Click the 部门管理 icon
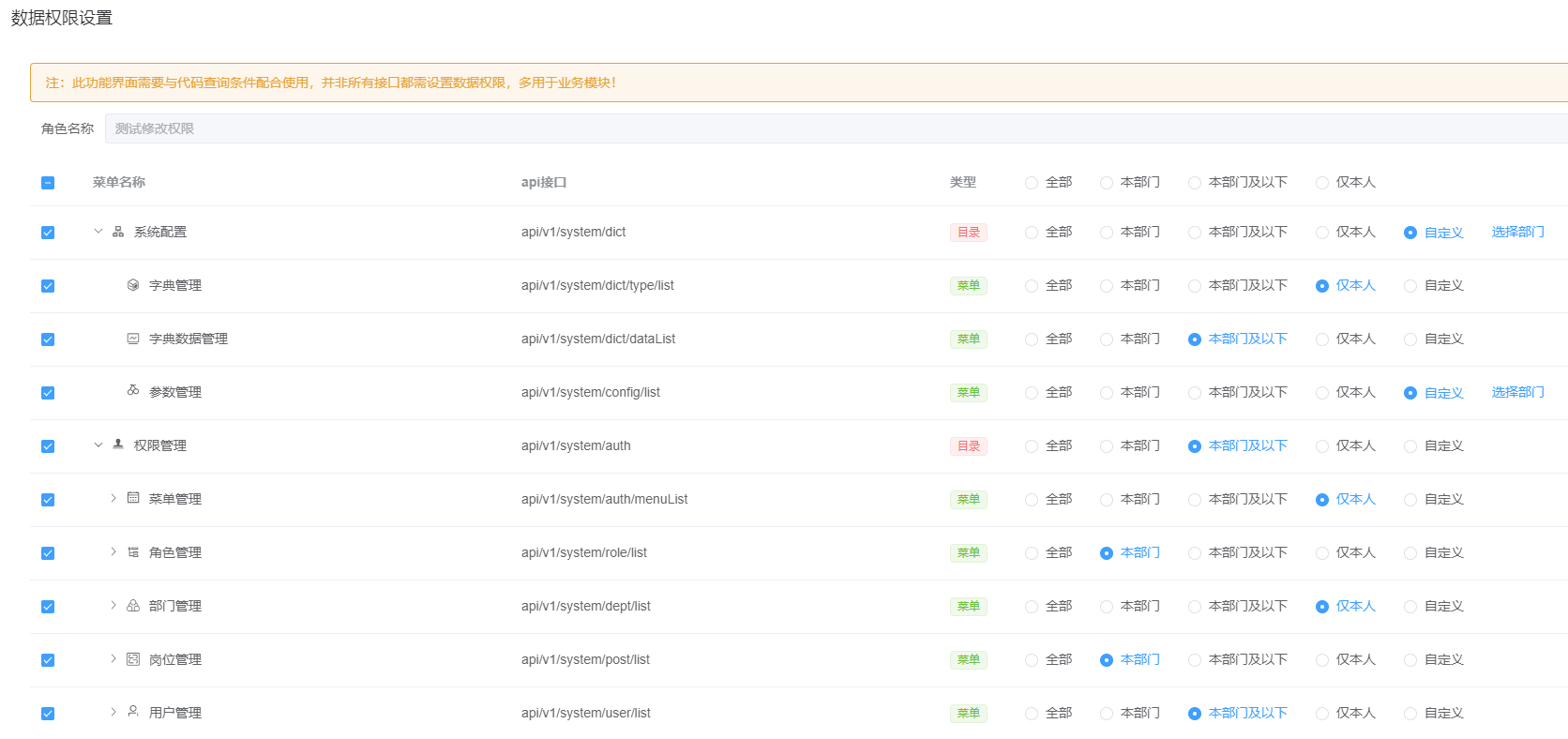The width and height of the screenshot is (1568, 739). click(x=133, y=606)
